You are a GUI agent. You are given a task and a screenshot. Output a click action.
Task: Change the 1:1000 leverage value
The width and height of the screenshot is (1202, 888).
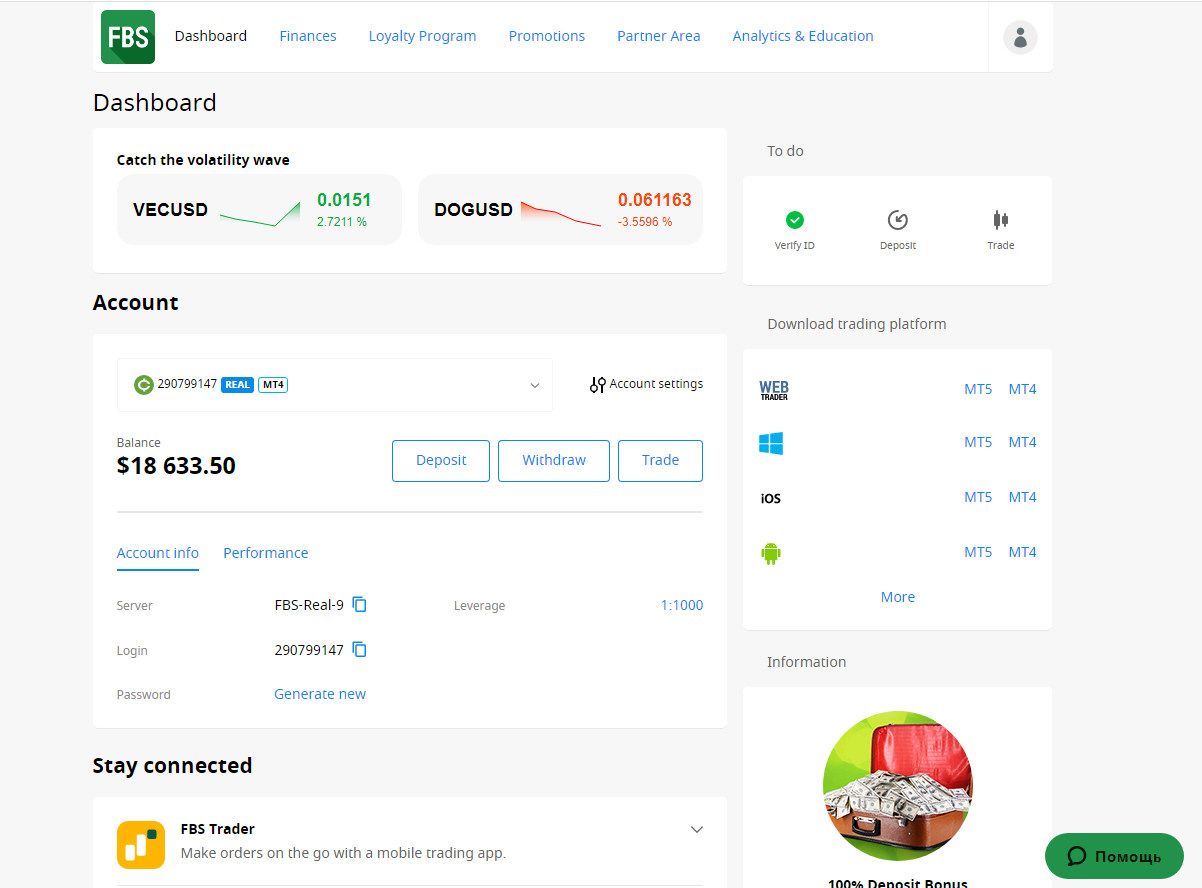pos(682,605)
